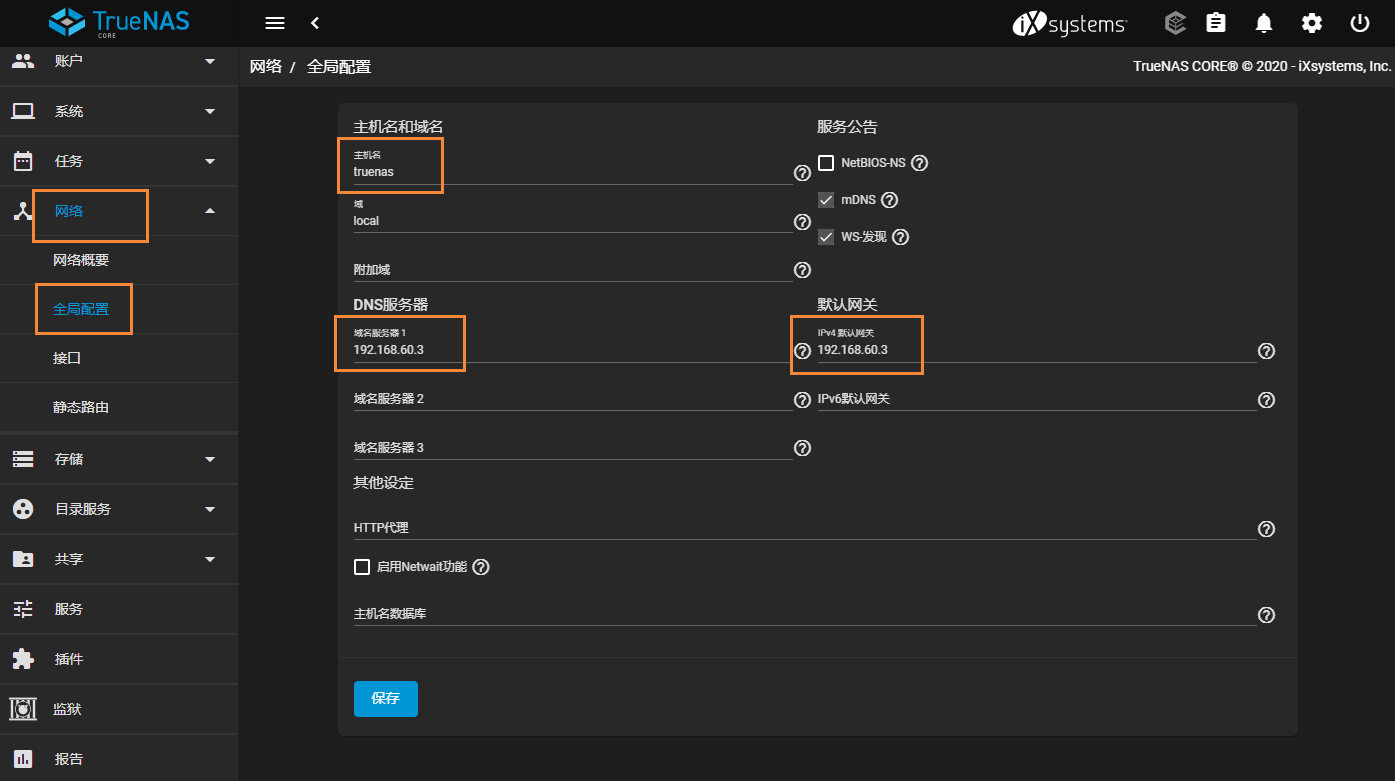Click help icon beside WS-发现
1395x781 pixels.
pos(900,237)
